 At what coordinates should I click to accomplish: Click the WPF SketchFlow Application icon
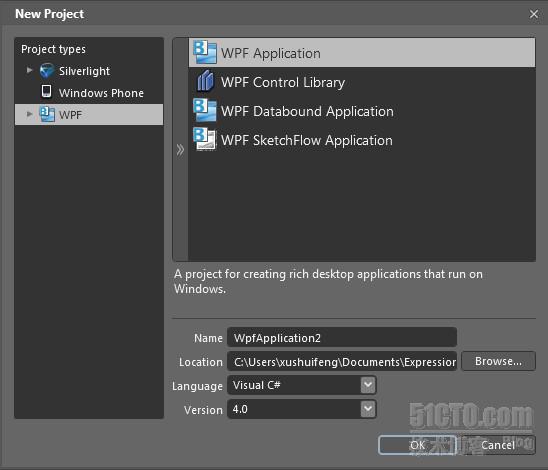pyautogui.click(x=205, y=139)
